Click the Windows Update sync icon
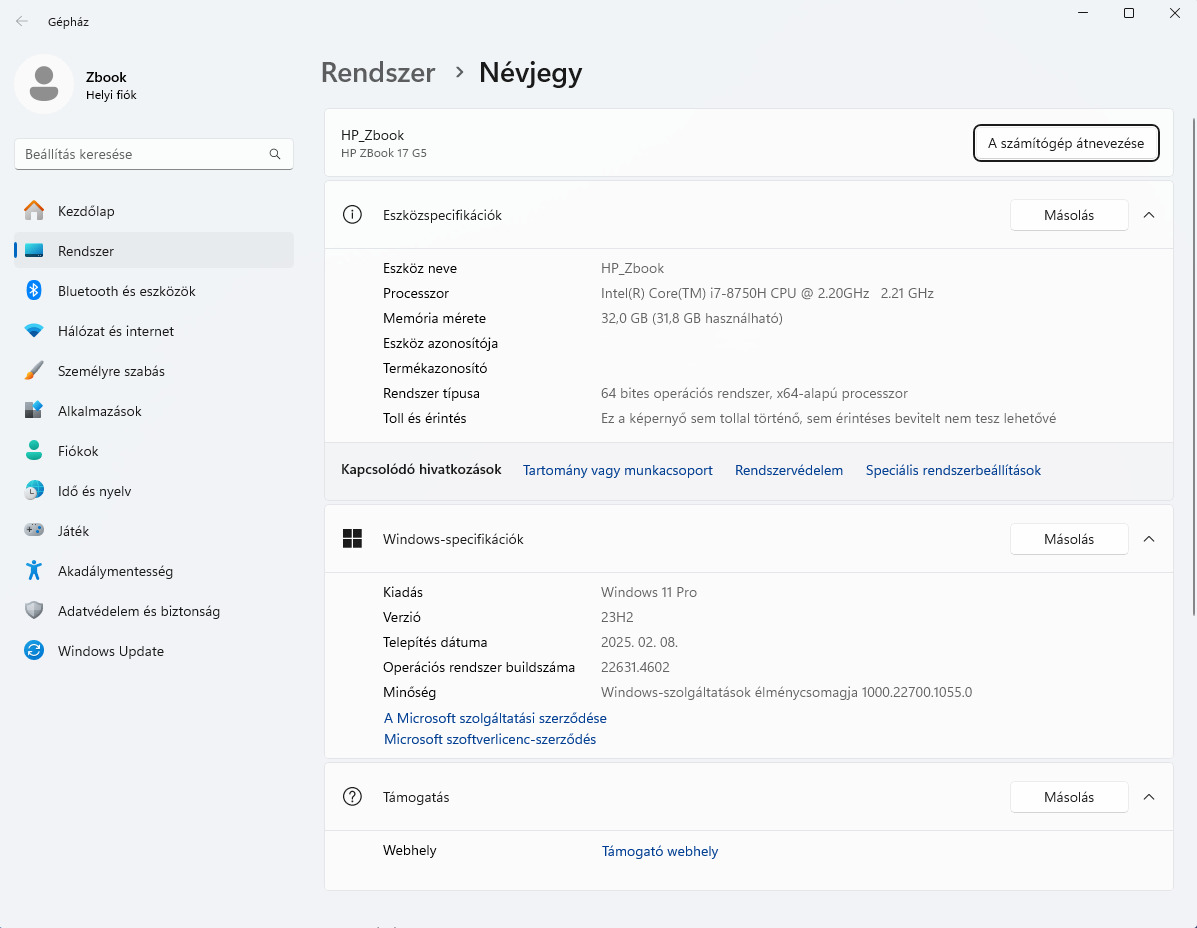The height and width of the screenshot is (928, 1197). coord(34,650)
